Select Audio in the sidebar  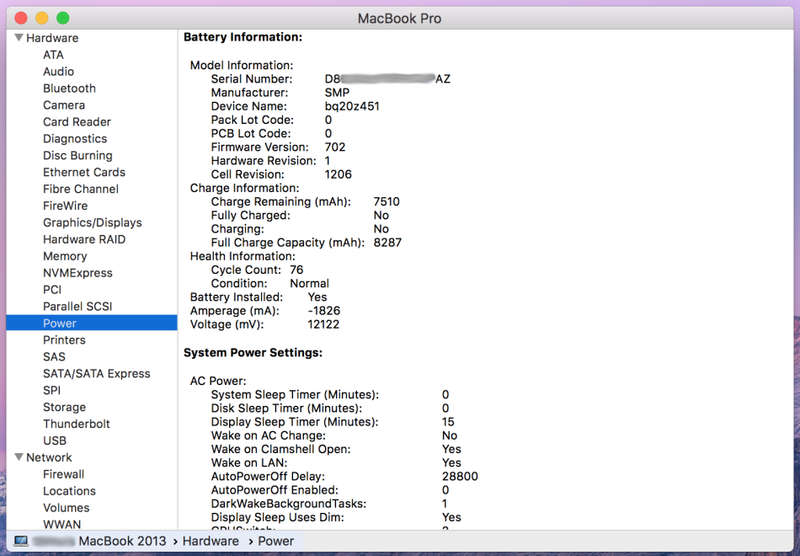tap(58, 71)
